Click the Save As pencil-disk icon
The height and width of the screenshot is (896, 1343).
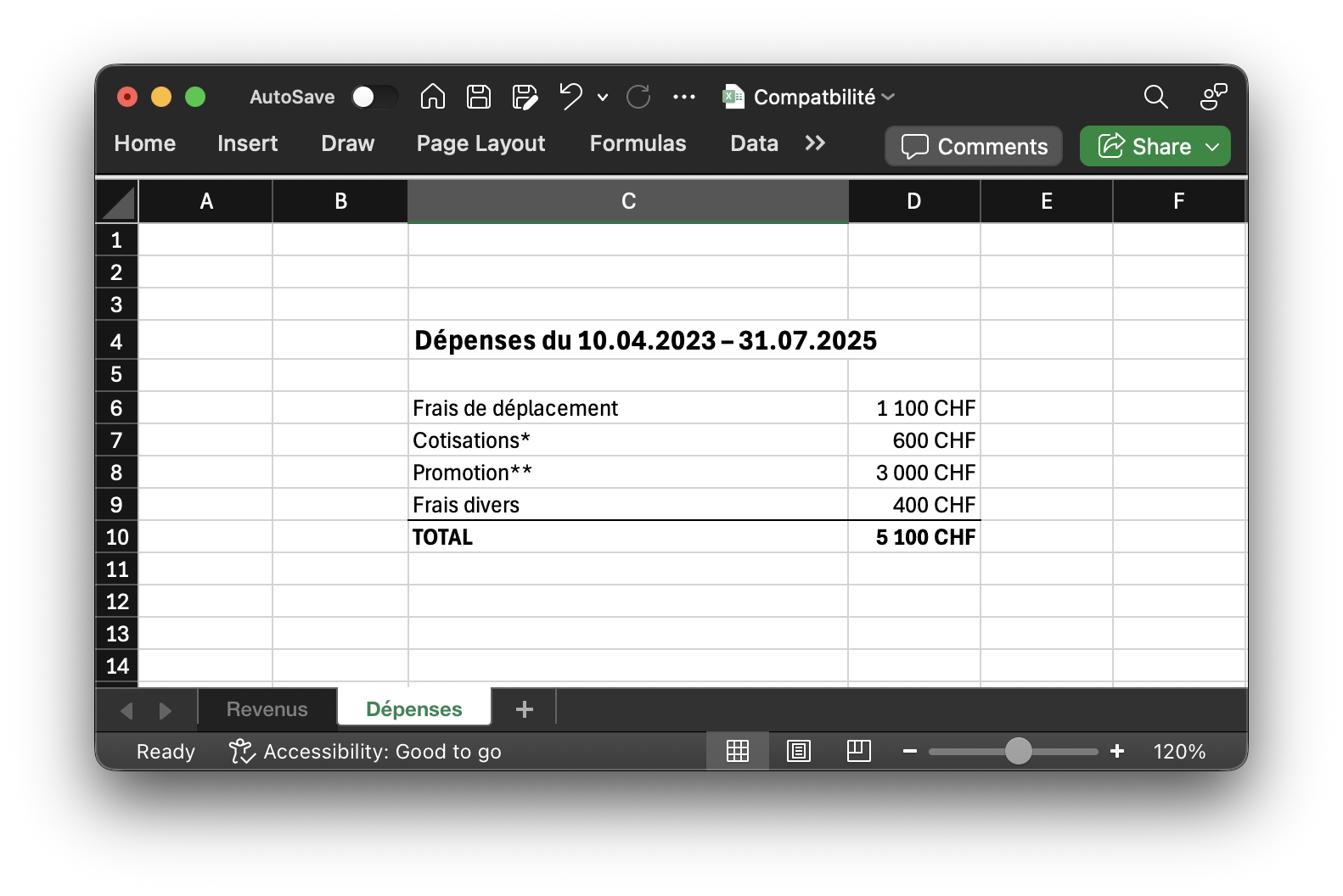[525, 97]
